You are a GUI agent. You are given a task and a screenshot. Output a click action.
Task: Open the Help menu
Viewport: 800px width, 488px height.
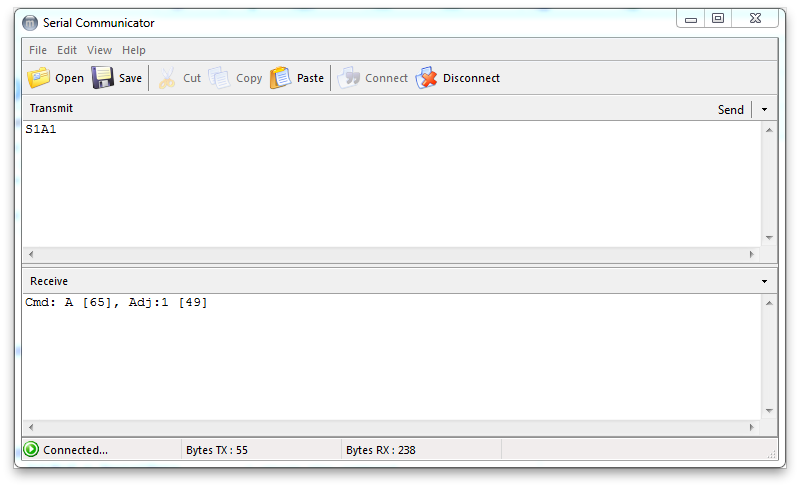[134, 50]
